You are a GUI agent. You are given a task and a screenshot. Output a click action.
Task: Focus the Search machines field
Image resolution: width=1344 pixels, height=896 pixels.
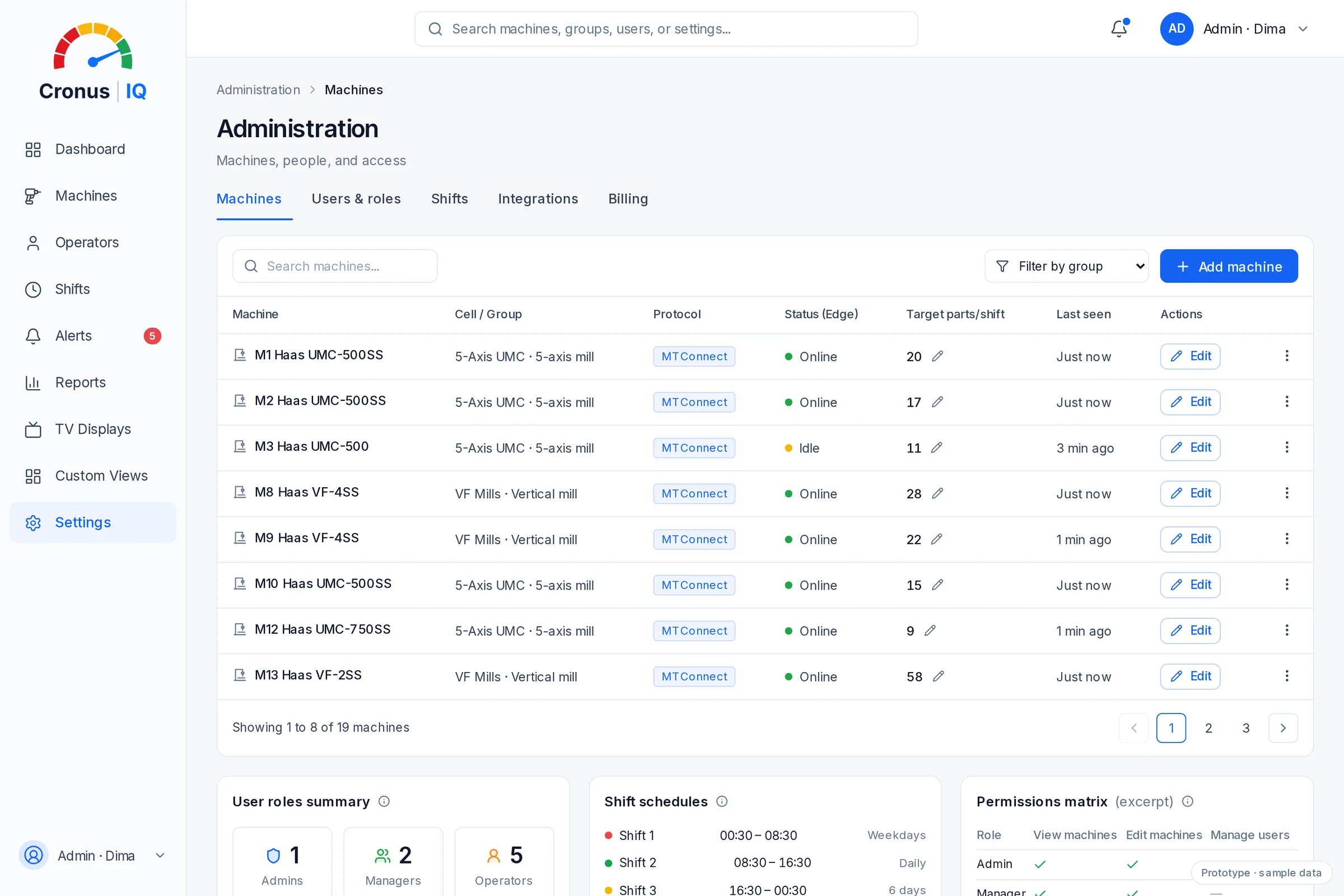coord(335,267)
